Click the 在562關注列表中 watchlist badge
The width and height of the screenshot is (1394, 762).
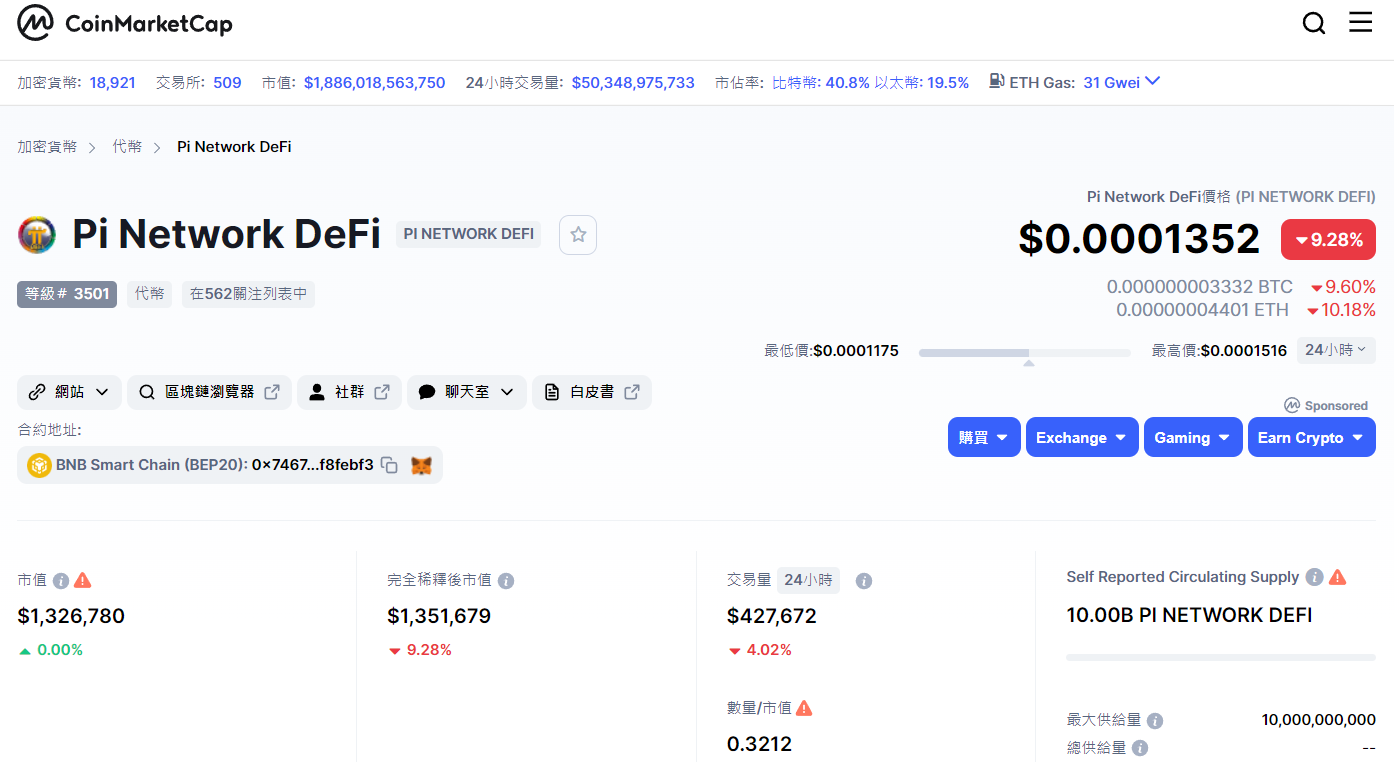point(248,294)
